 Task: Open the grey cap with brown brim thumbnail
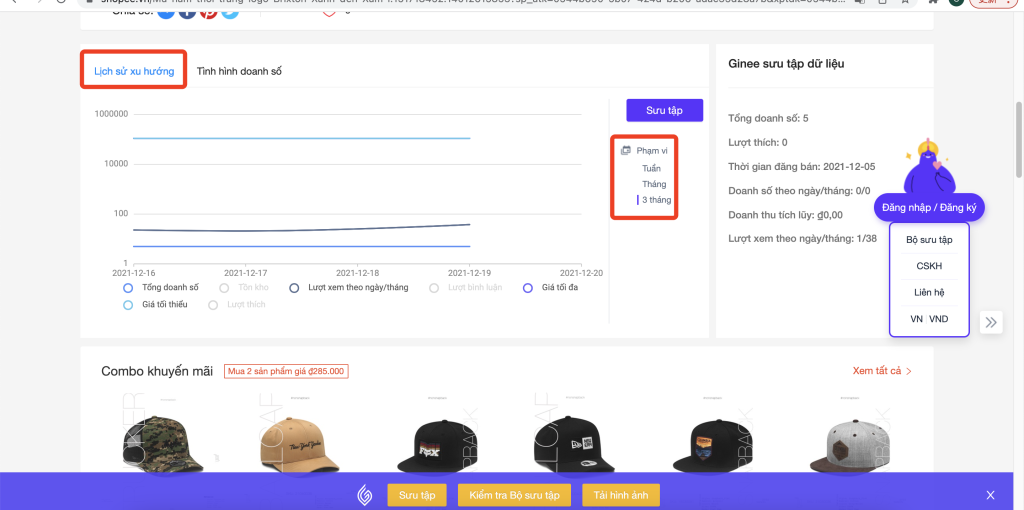point(852,436)
